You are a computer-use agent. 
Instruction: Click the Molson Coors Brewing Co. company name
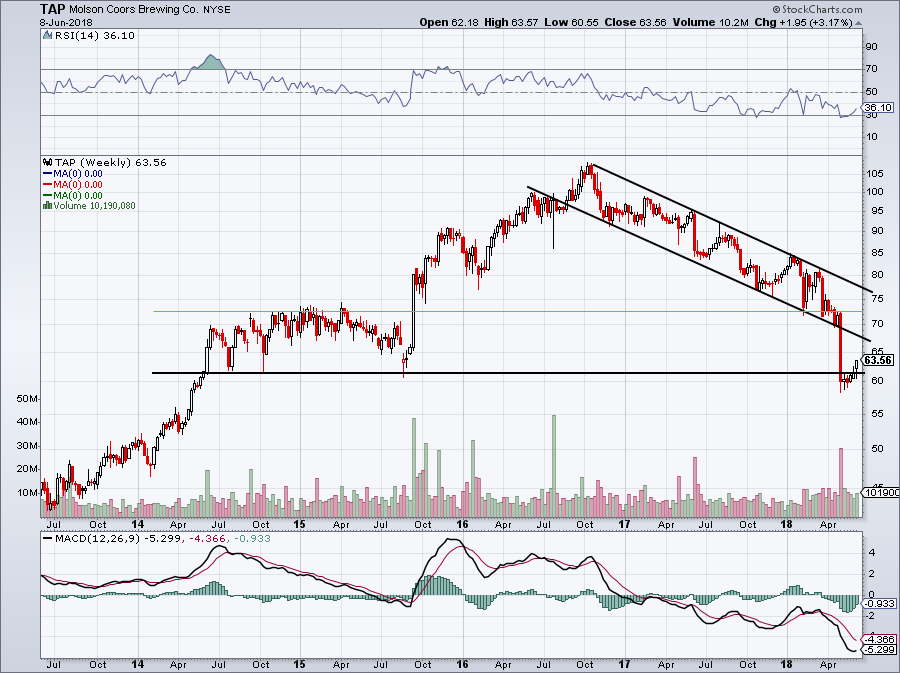point(134,10)
